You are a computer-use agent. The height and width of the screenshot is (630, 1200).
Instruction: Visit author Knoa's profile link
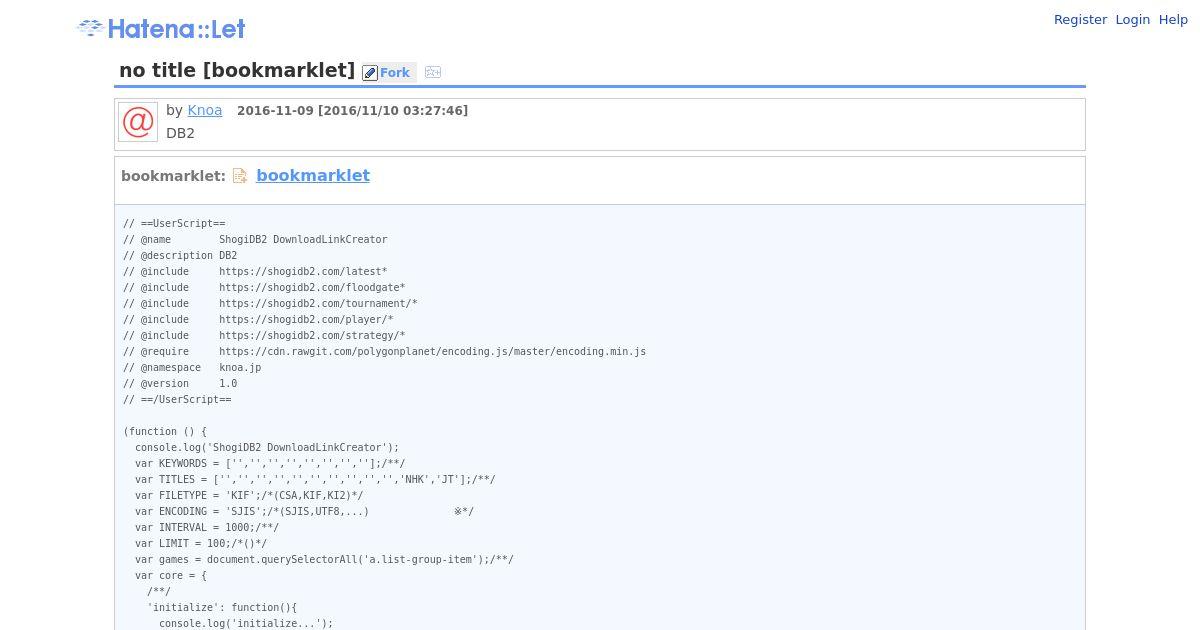(205, 111)
